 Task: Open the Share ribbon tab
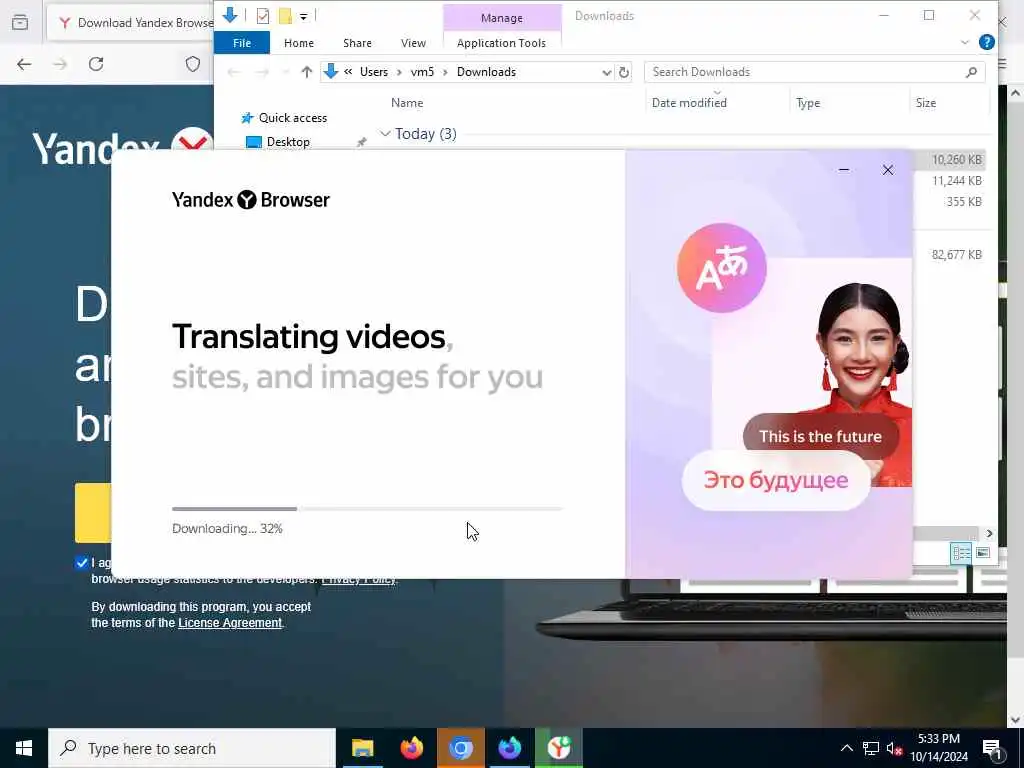pyautogui.click(x=357, y=43)
